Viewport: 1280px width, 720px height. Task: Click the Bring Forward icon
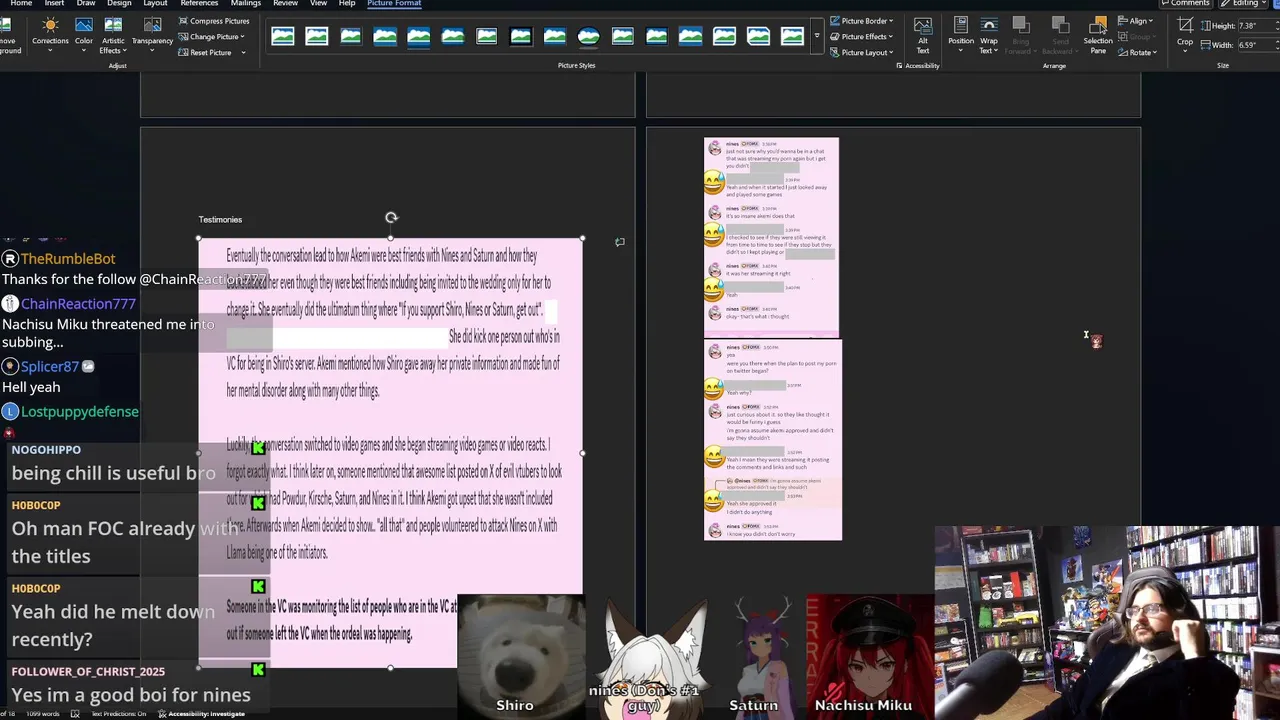[x=1021, y=25]
